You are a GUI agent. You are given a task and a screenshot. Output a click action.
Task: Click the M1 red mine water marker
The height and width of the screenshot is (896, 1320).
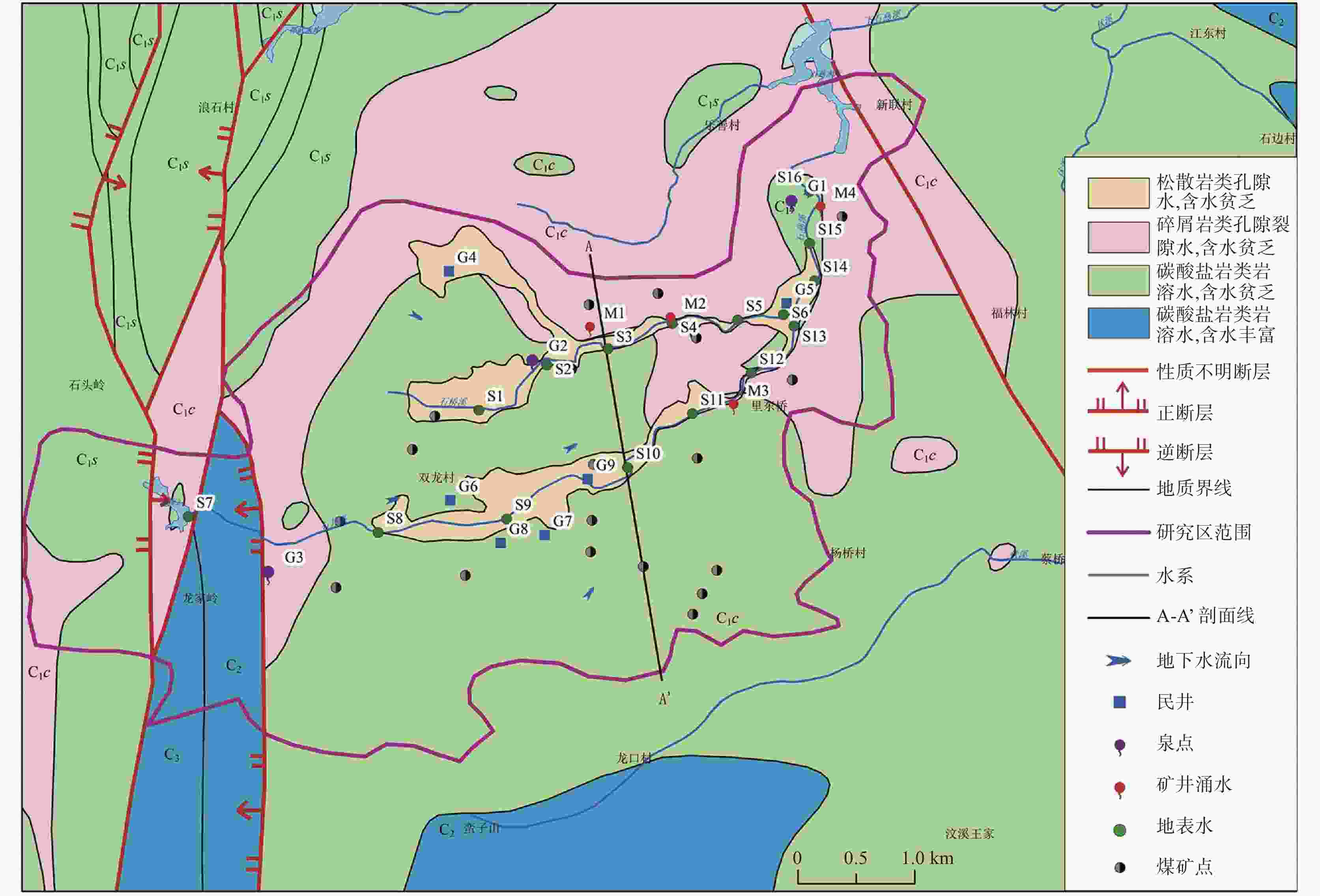click(x=590, y=327)
